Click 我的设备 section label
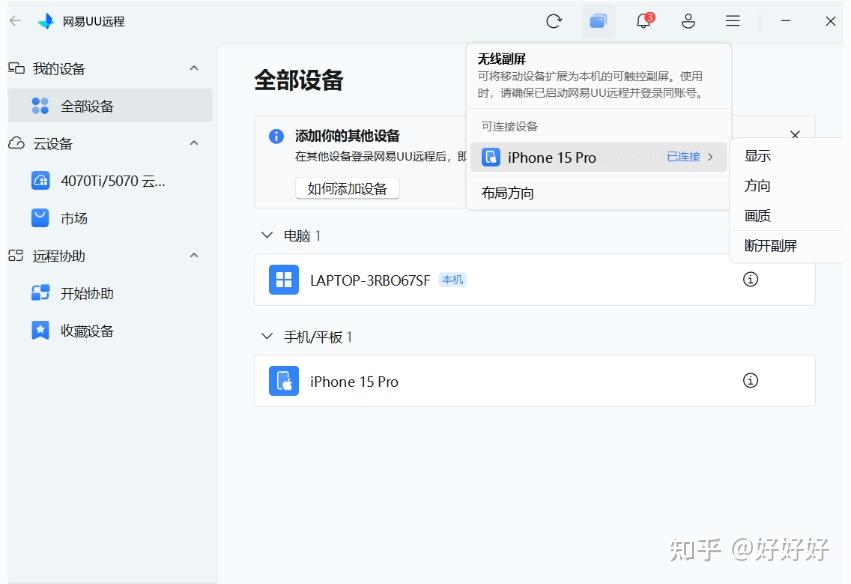851x584 pixels. 59,68
